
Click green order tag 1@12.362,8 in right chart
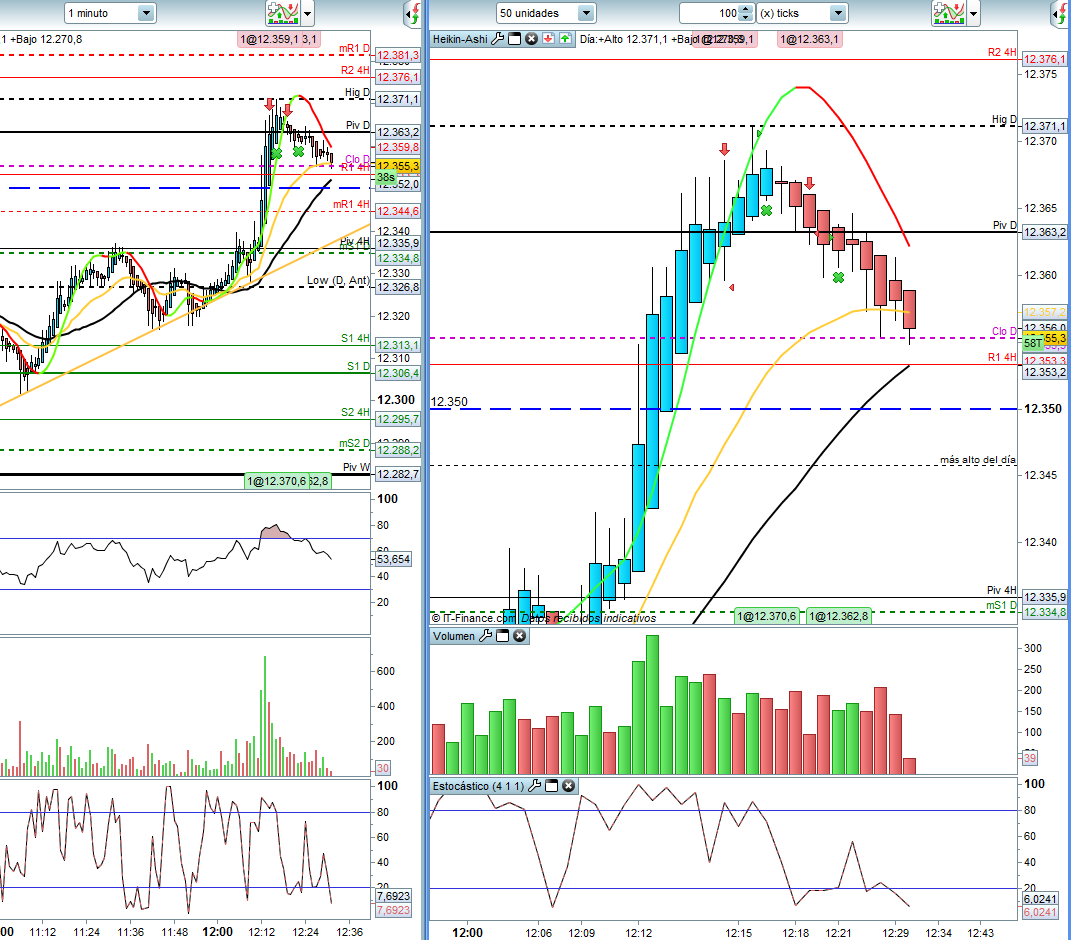[x=839, y=616]
